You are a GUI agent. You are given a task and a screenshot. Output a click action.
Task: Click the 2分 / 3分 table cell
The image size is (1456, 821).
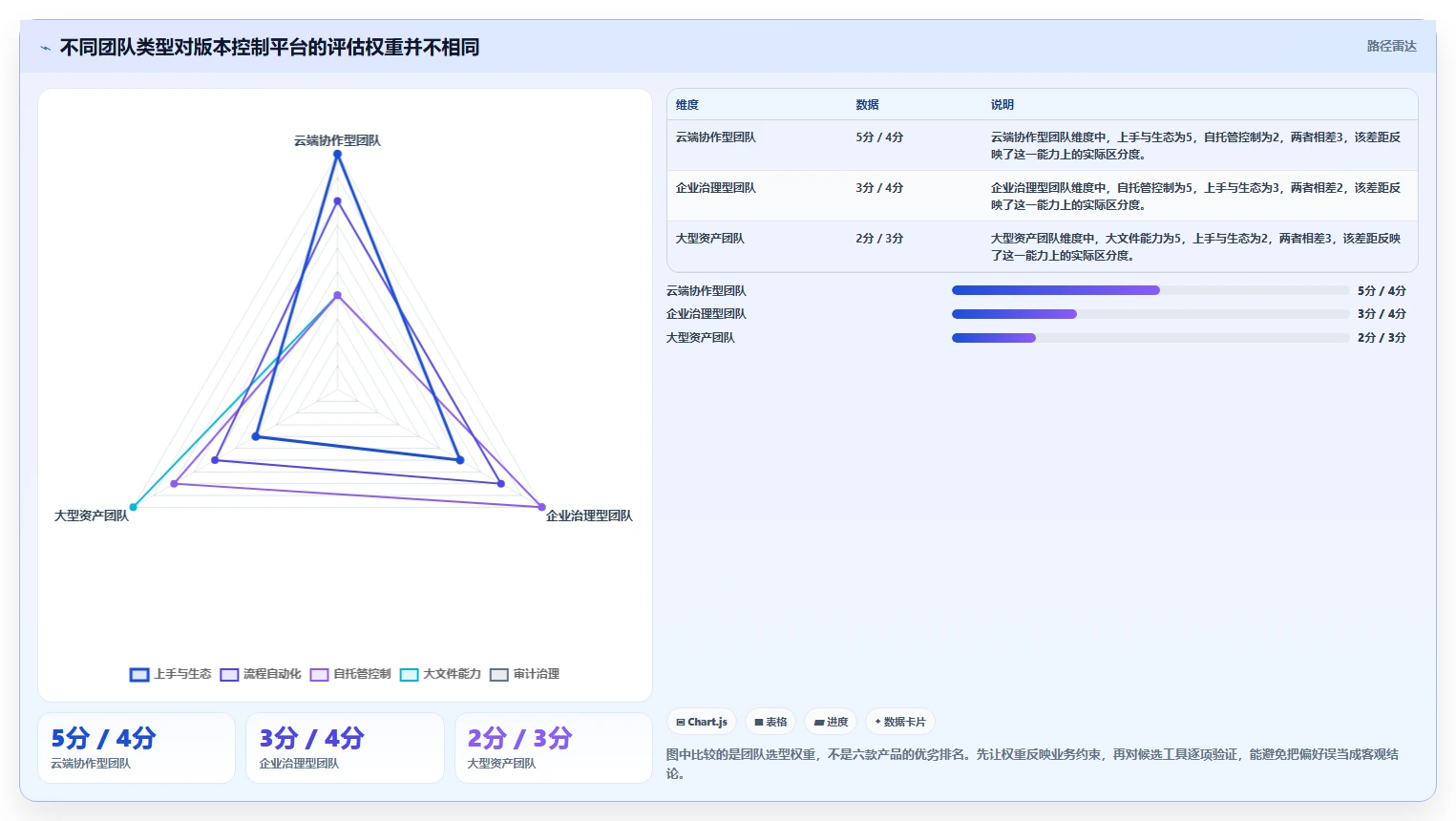pos(879,239)
